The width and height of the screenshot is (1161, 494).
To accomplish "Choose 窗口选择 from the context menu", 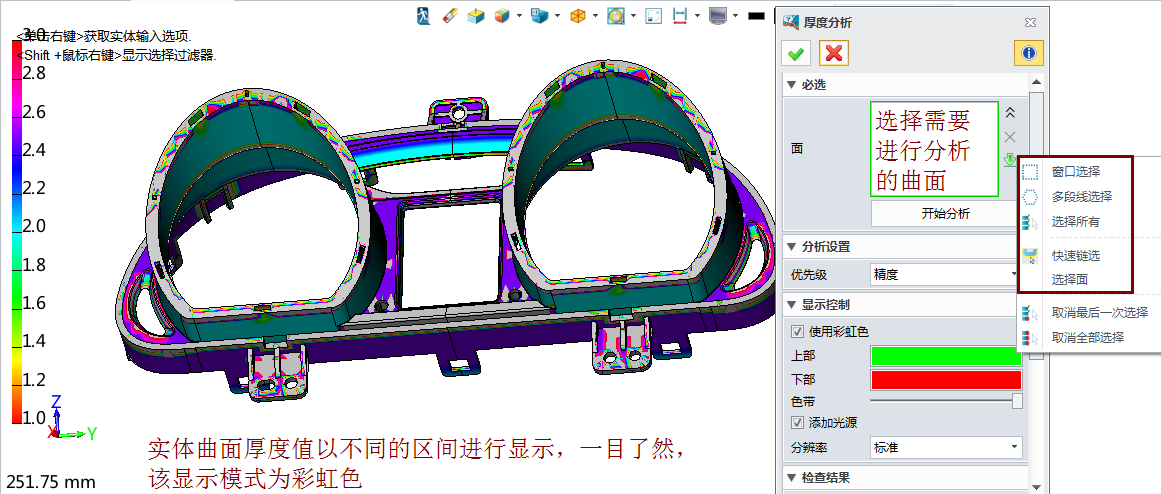I will (x=1075, y=171).
